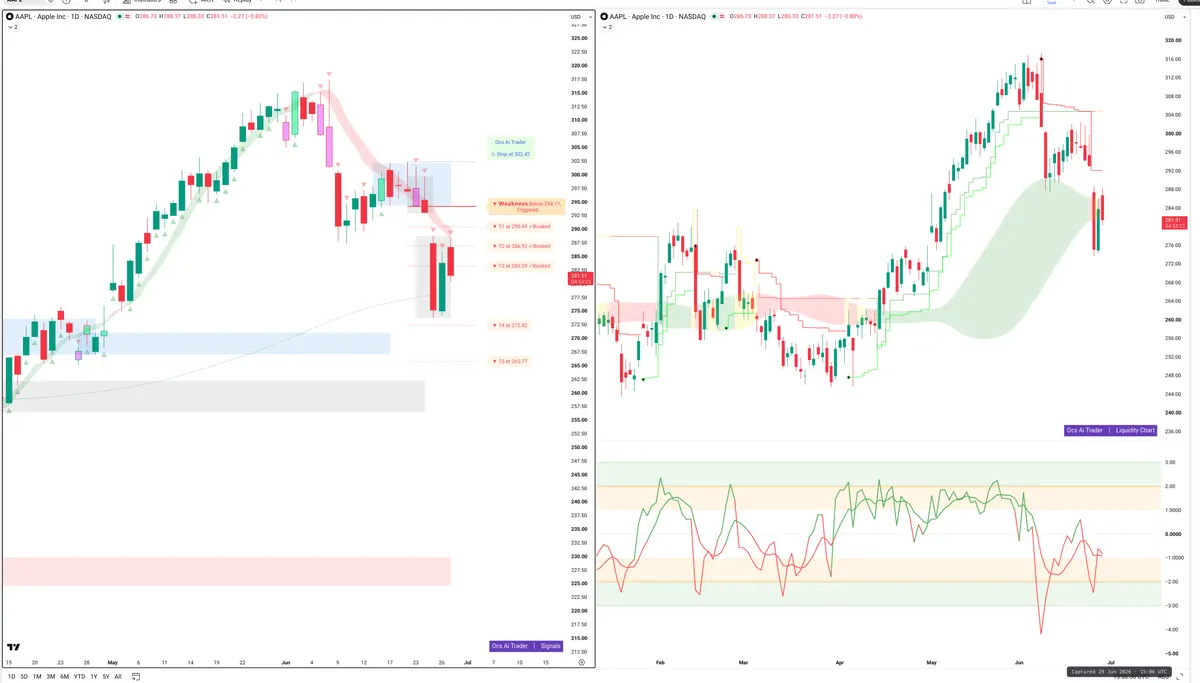Open time axis settings gear in left chart
Viewport: 1200px width, 683px height.
tap(581, 662)
